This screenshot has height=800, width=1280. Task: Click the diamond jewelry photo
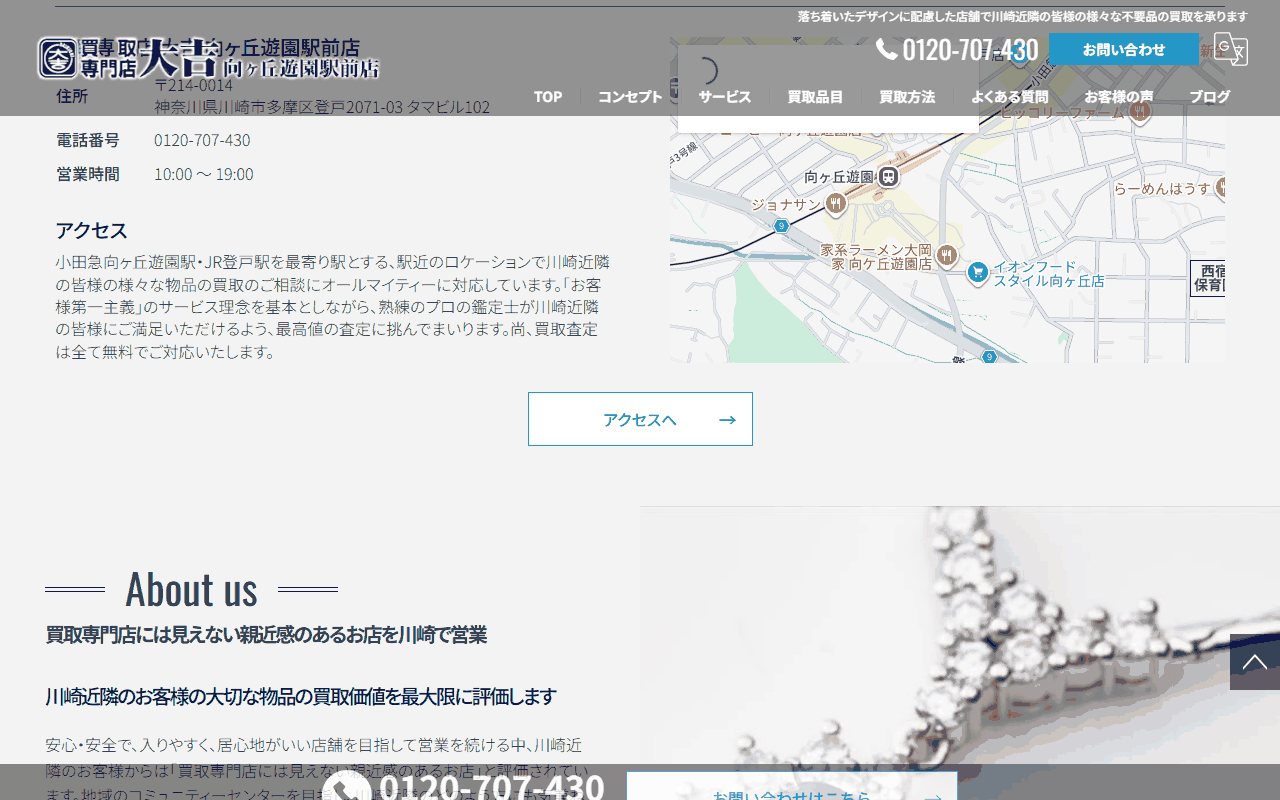pyautogui.click(x=960, y=653)
